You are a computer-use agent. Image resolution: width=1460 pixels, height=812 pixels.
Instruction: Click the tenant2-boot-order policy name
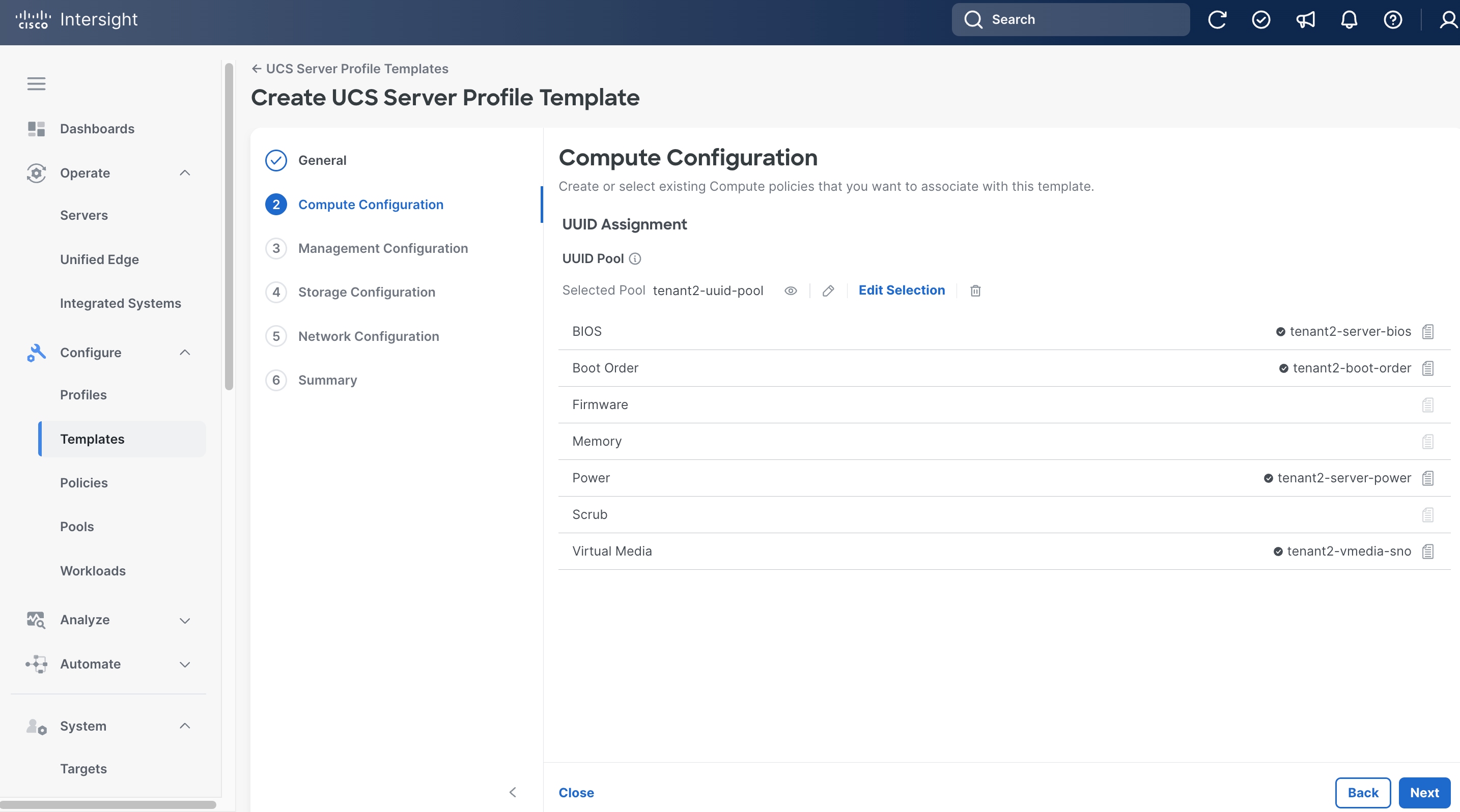click(1352, 368)
